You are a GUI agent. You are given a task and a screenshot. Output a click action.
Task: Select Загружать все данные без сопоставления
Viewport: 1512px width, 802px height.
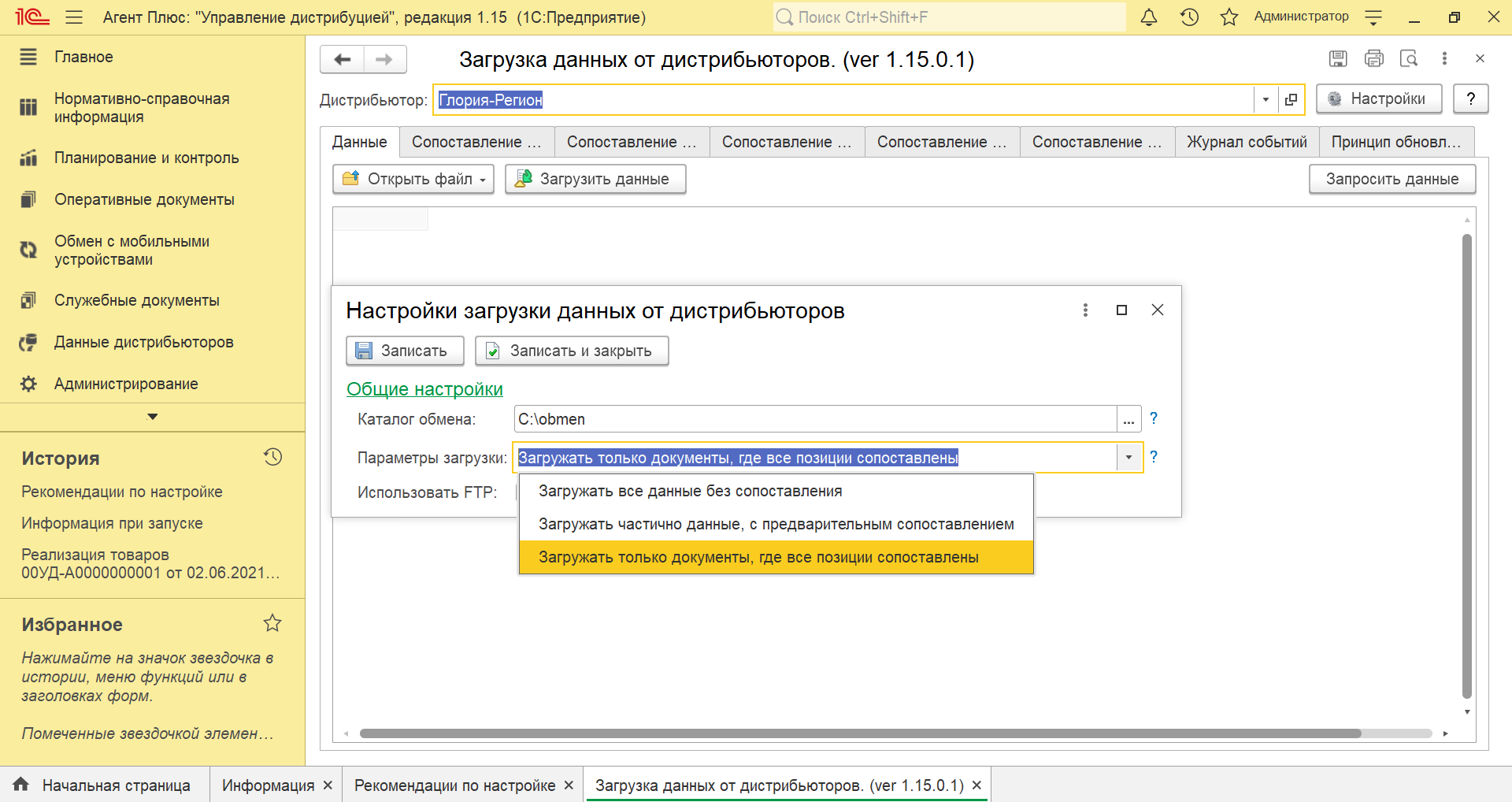pyautogui.click(x=776, y=491)
